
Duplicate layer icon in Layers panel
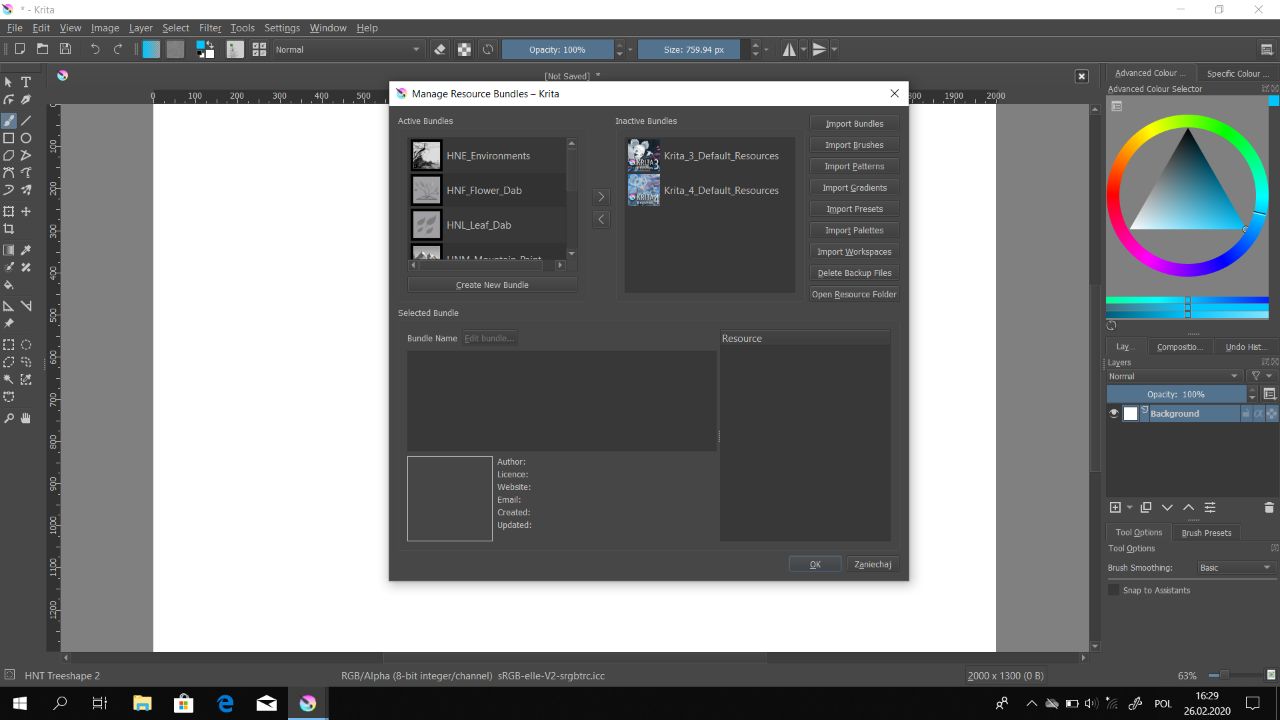(1146, 508)
